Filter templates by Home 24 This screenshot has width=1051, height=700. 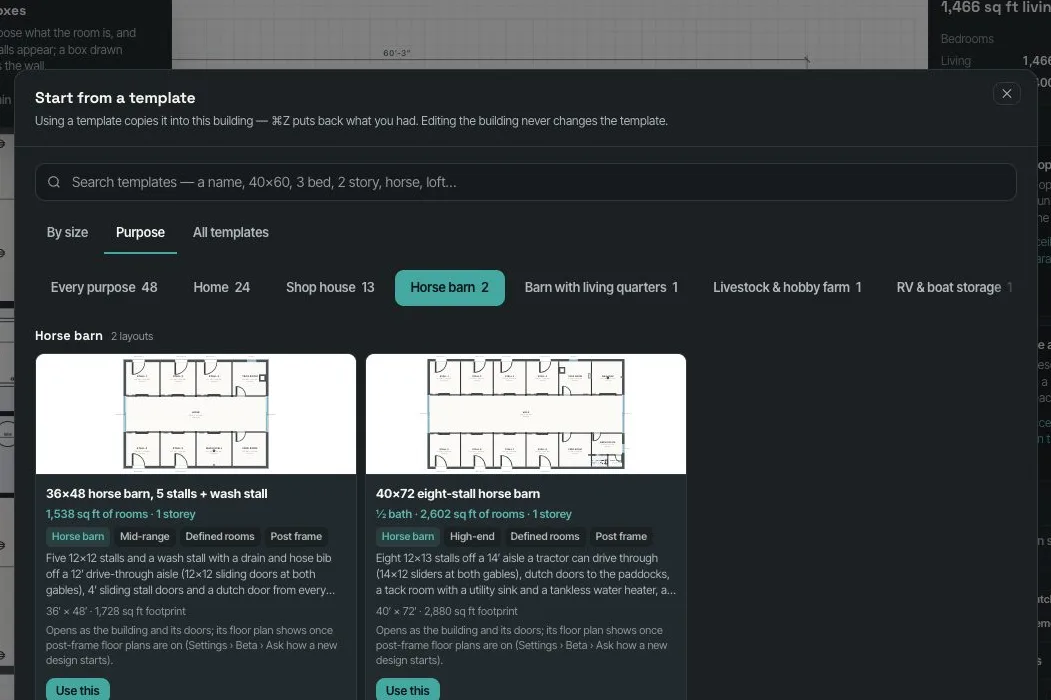221,288
